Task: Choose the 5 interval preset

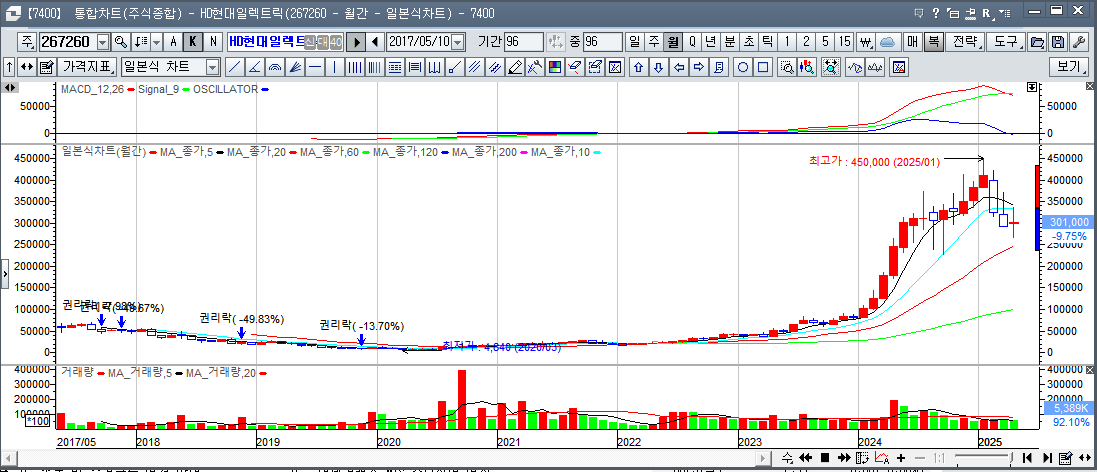Action: [826, 42]
